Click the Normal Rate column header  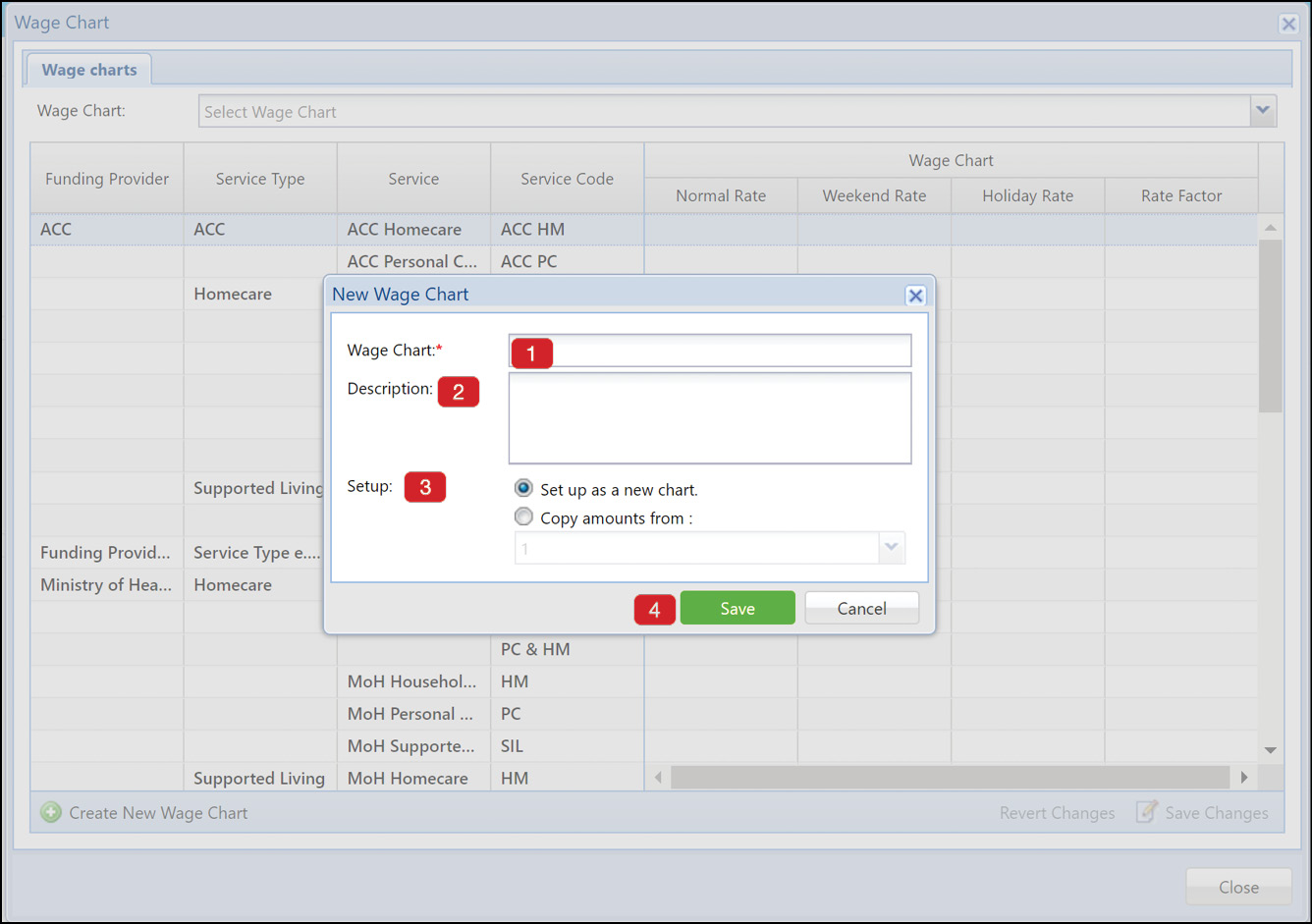pyautogui.click(x=721, y=195)
